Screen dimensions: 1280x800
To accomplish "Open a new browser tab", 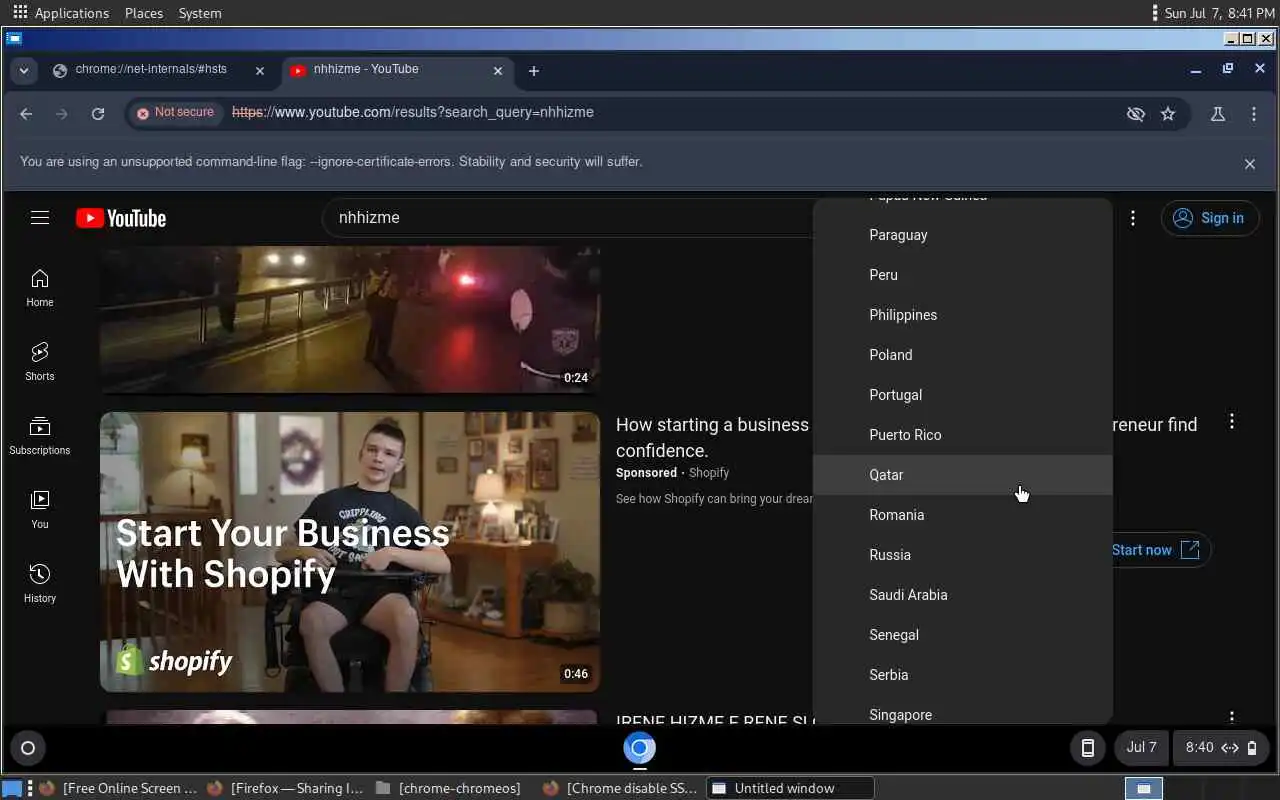I will click(534, 71).
